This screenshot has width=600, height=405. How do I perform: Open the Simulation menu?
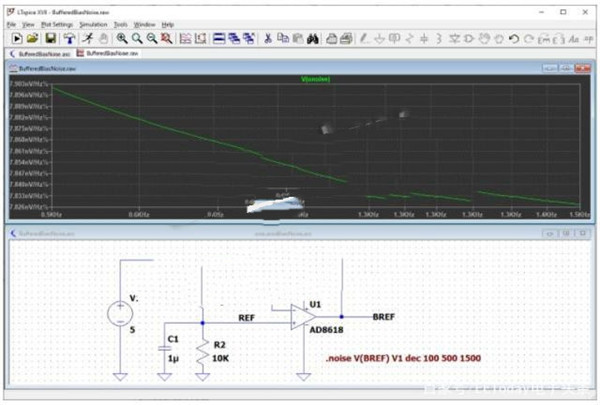coord(93,22)
